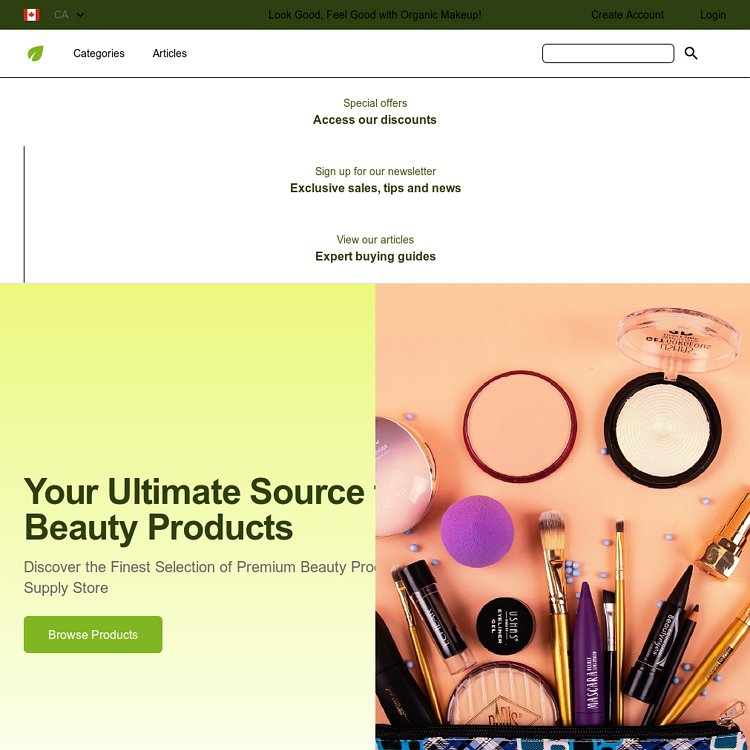Open View our articles link
750x750 pixels.
(375, 240)
